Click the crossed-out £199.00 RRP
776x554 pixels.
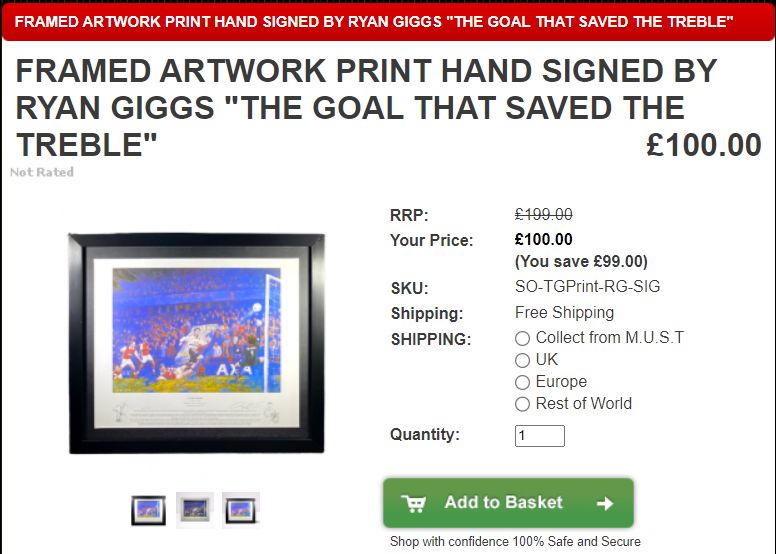point(543,214)
